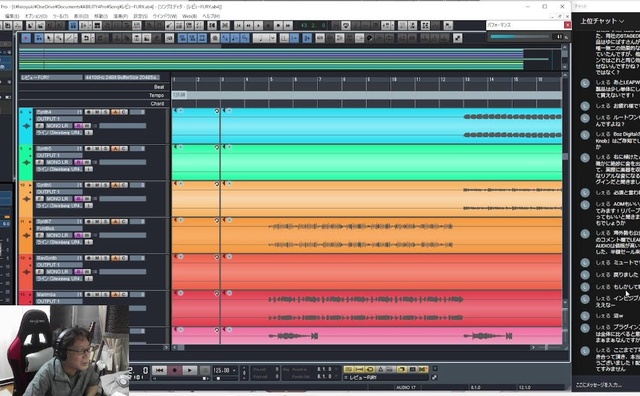Click the Synth6 track pan slider bar
This screenshot has width=640, height=396.
122,199
